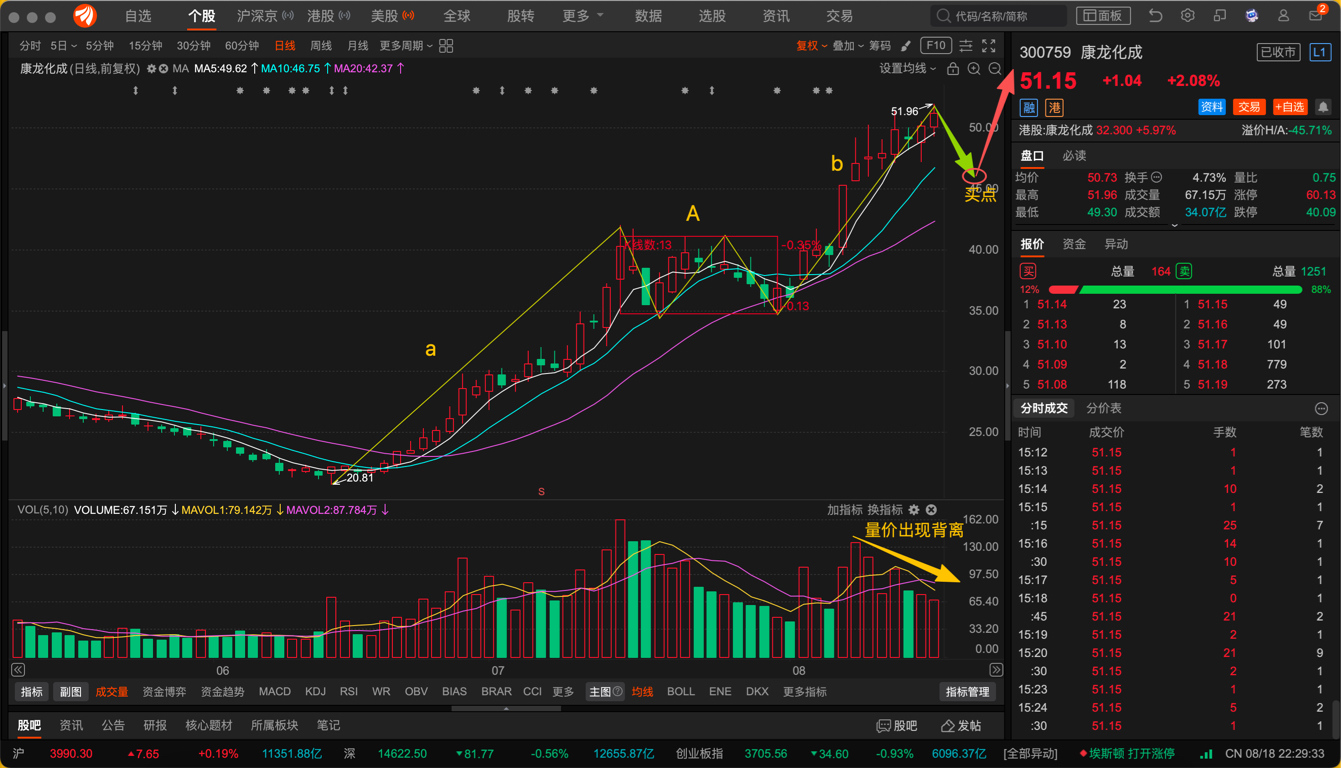Open 更多 sub-chart indicators list
Viewport: 1341px width, 768px height.
(x=563, y=692)
